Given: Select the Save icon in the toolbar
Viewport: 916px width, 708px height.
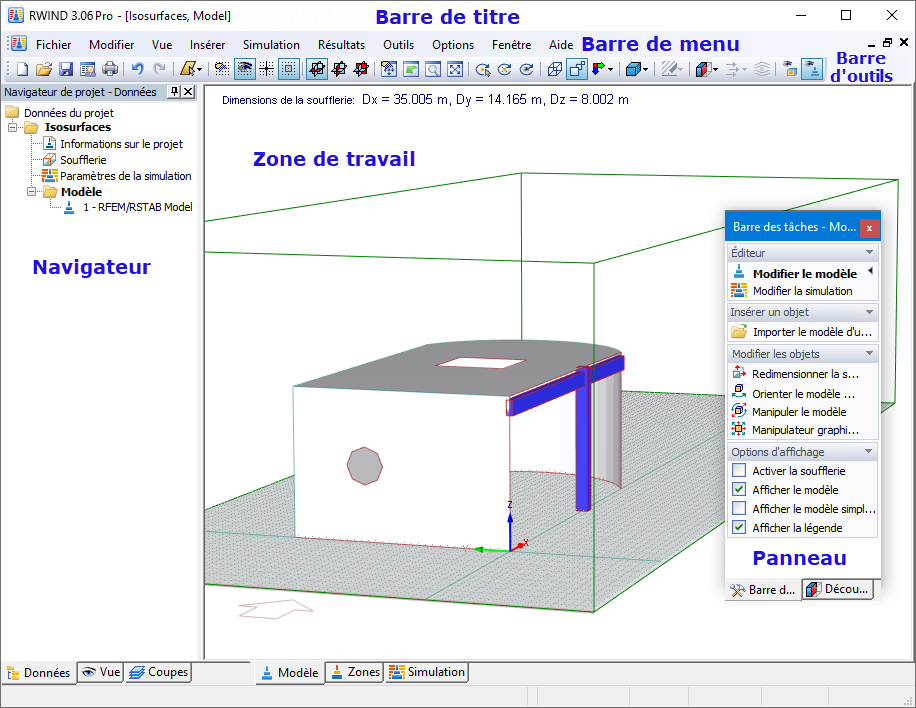Looking at the screenshot, I should [x=65, y=69].
